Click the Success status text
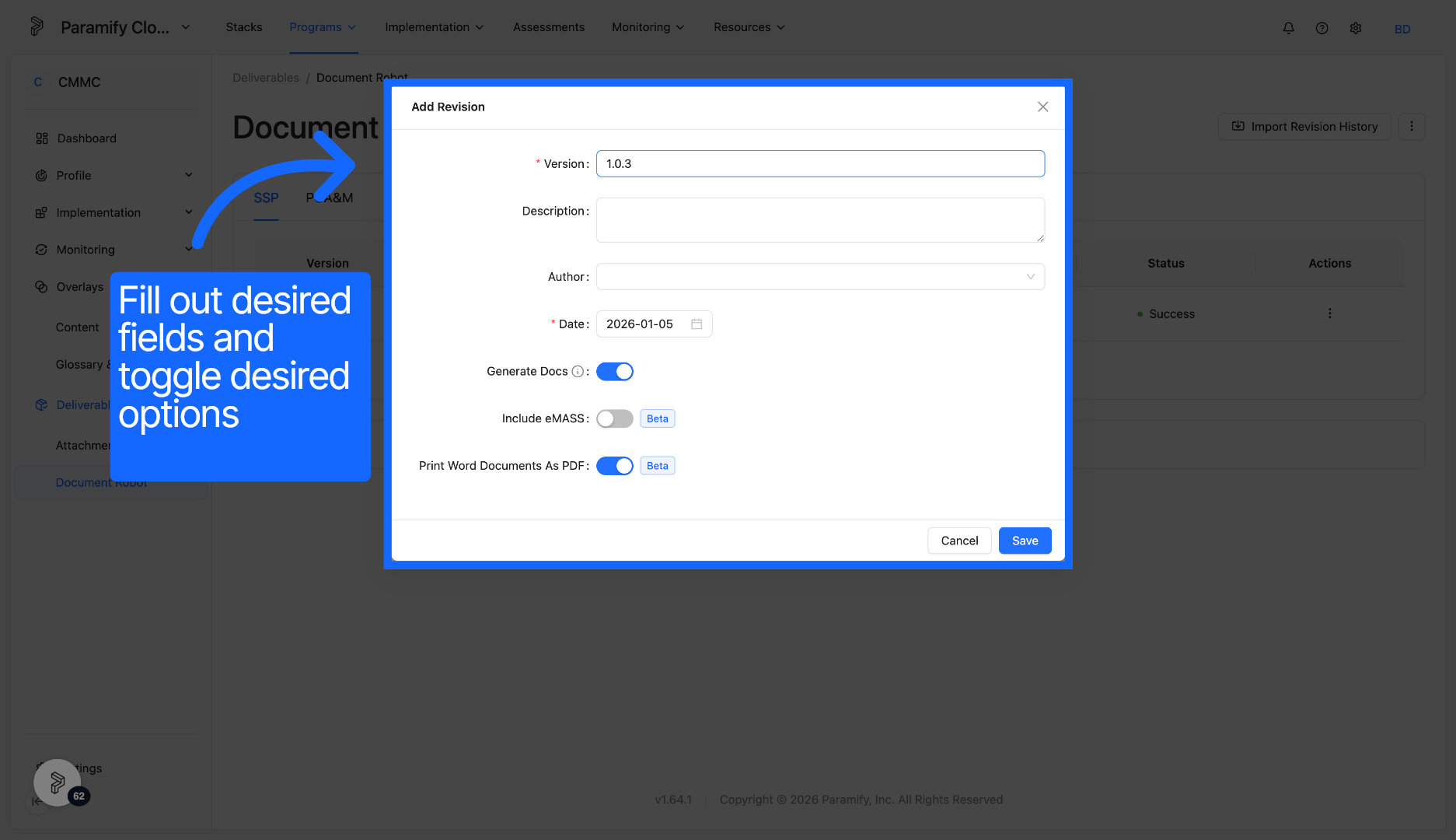Screen dimensions: 1456x840 [1171, 314]
